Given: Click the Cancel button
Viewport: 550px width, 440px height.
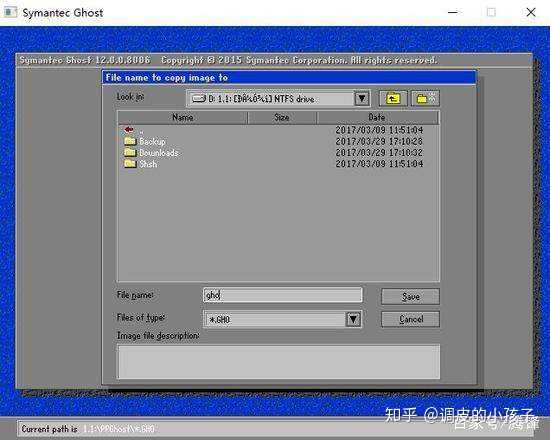Looking at the screenshot, I should click(410, 319).
